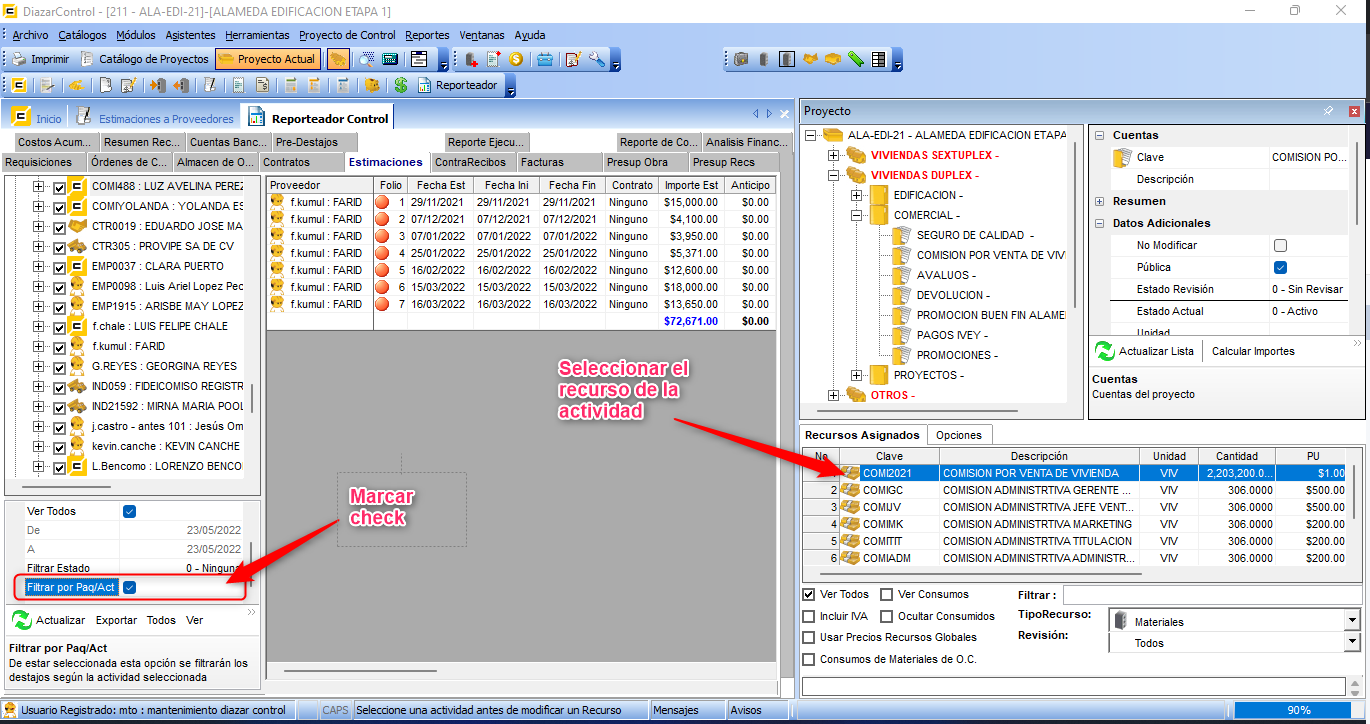The height and width of the screenshot is (724, 1370).
Task: Click the Filtrar text input field
Action: [x=1210, y=595]
